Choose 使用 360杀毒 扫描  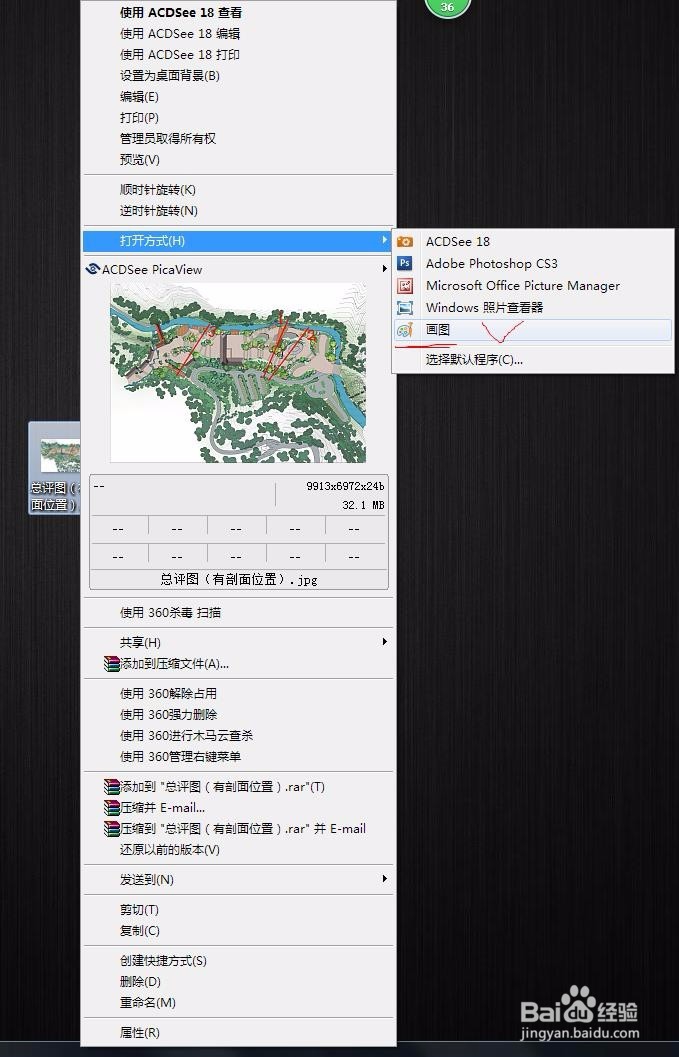171,613
